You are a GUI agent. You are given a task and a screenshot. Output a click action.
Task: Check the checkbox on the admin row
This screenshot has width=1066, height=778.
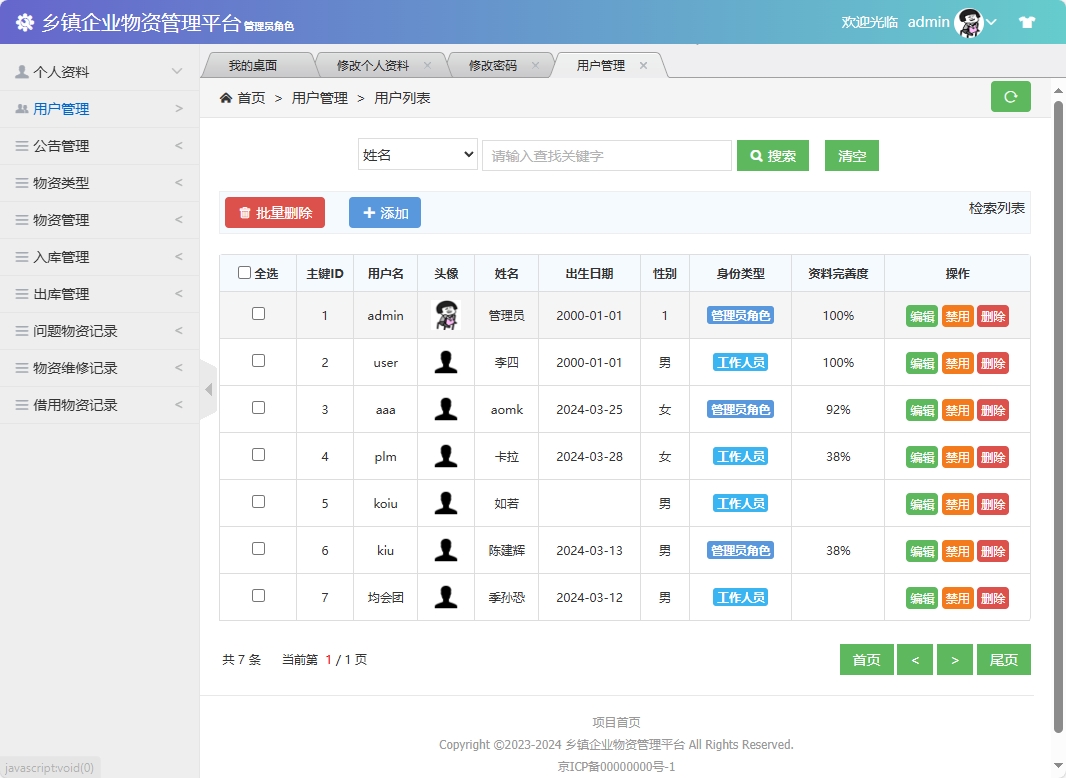[x=258, y=315]
